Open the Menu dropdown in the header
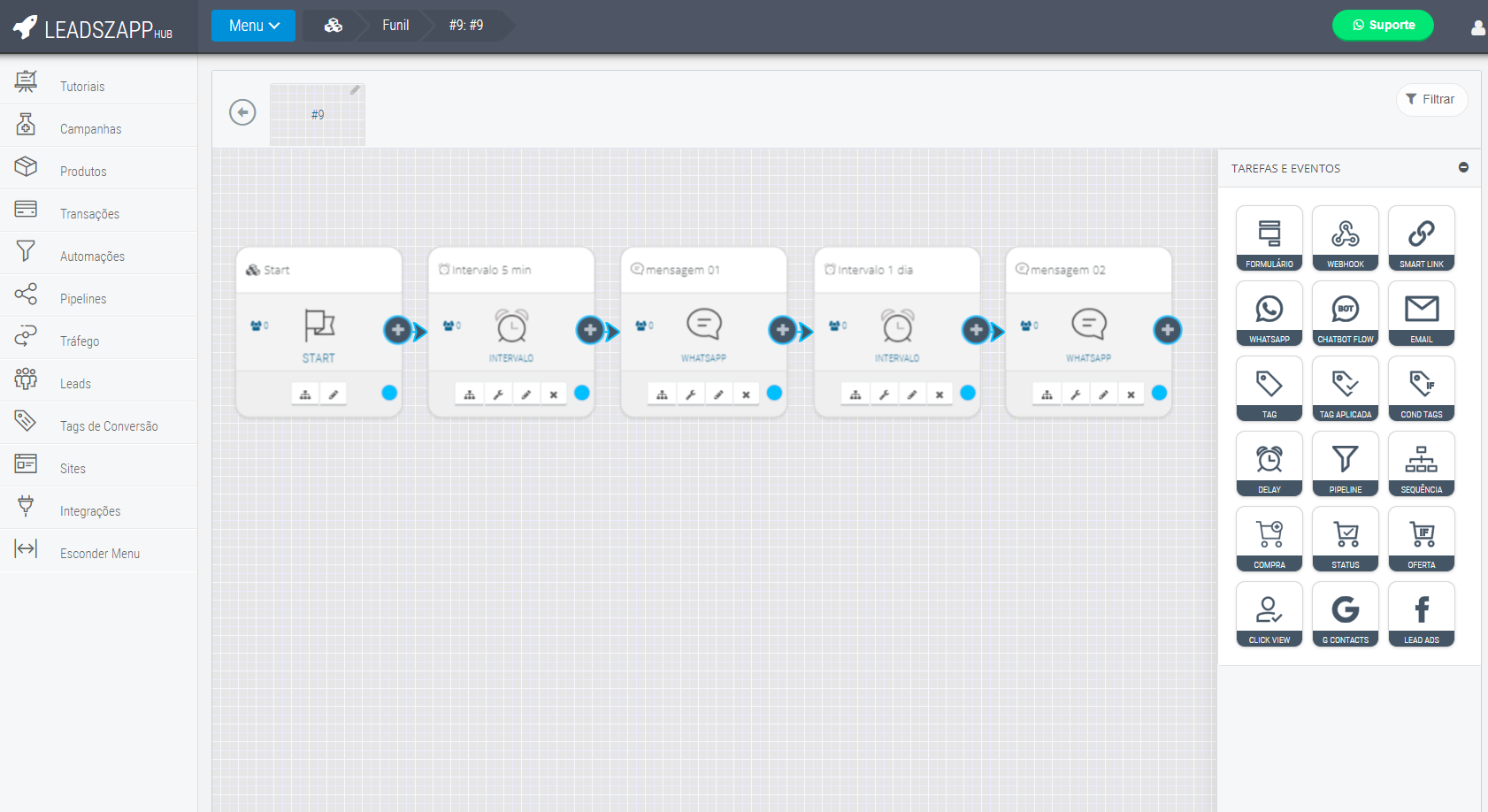The image size is (1488, 812). [253, 26]
